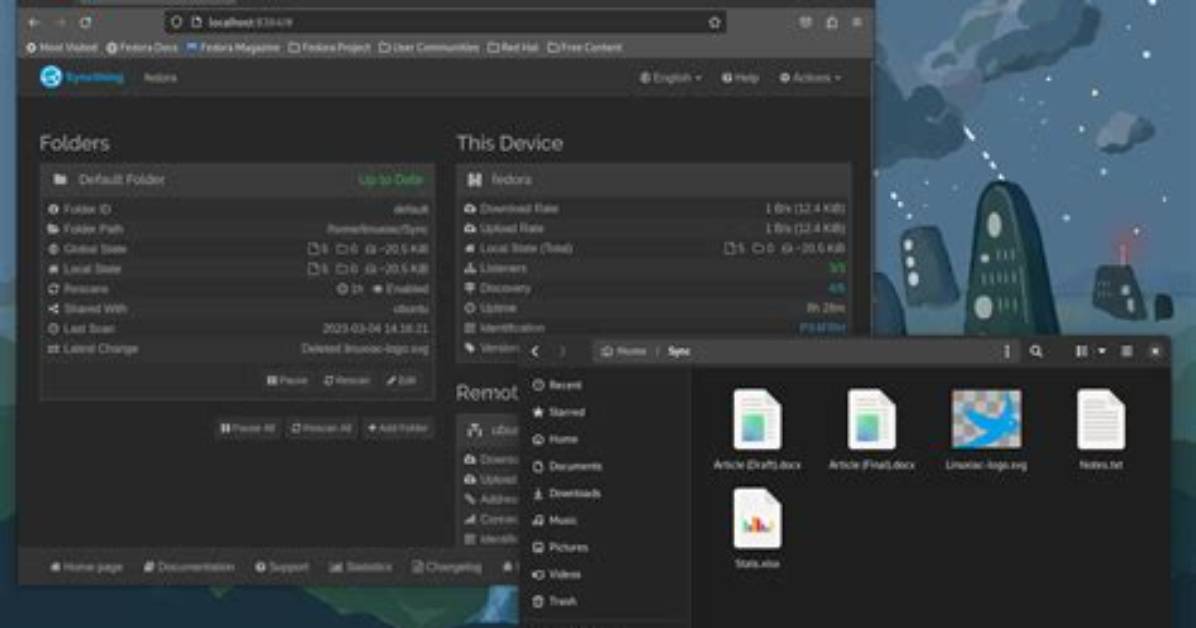Screen dimensions: 1196x628
Task: Click the Shared With ubuntu value
Action: [411, 309]
